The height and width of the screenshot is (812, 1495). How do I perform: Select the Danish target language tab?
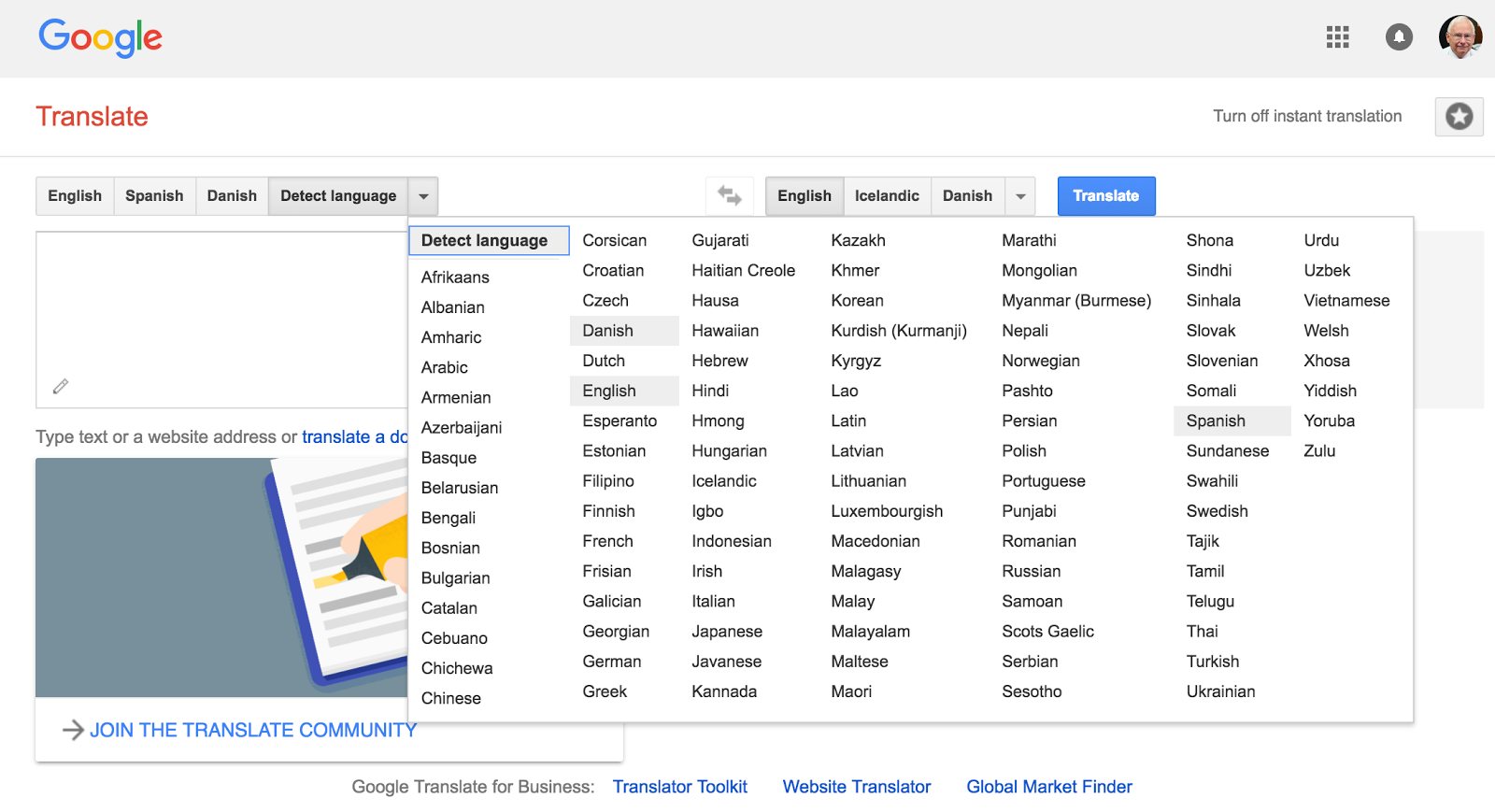(967, 196)
